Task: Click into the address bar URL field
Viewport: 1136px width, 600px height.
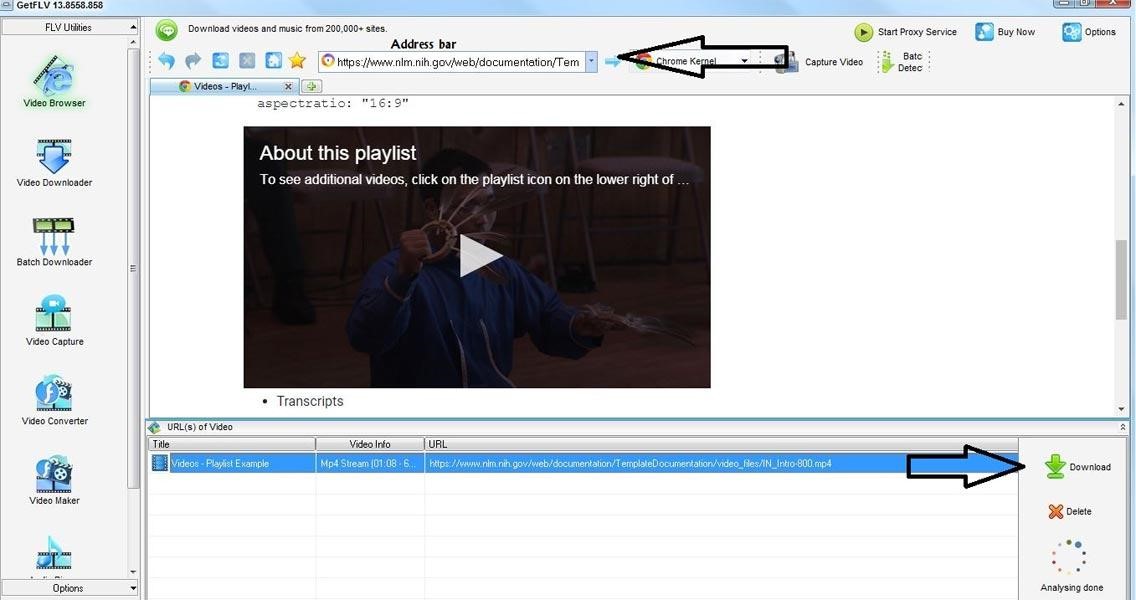Action: tap(458, 62)
